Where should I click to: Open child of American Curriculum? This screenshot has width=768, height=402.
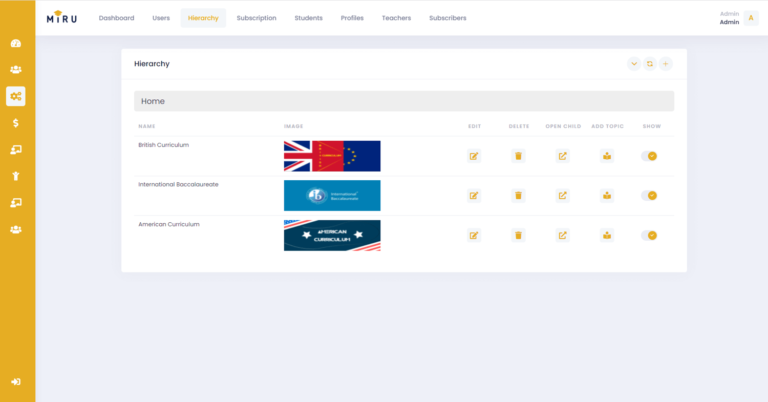click(x=562, y=235)
